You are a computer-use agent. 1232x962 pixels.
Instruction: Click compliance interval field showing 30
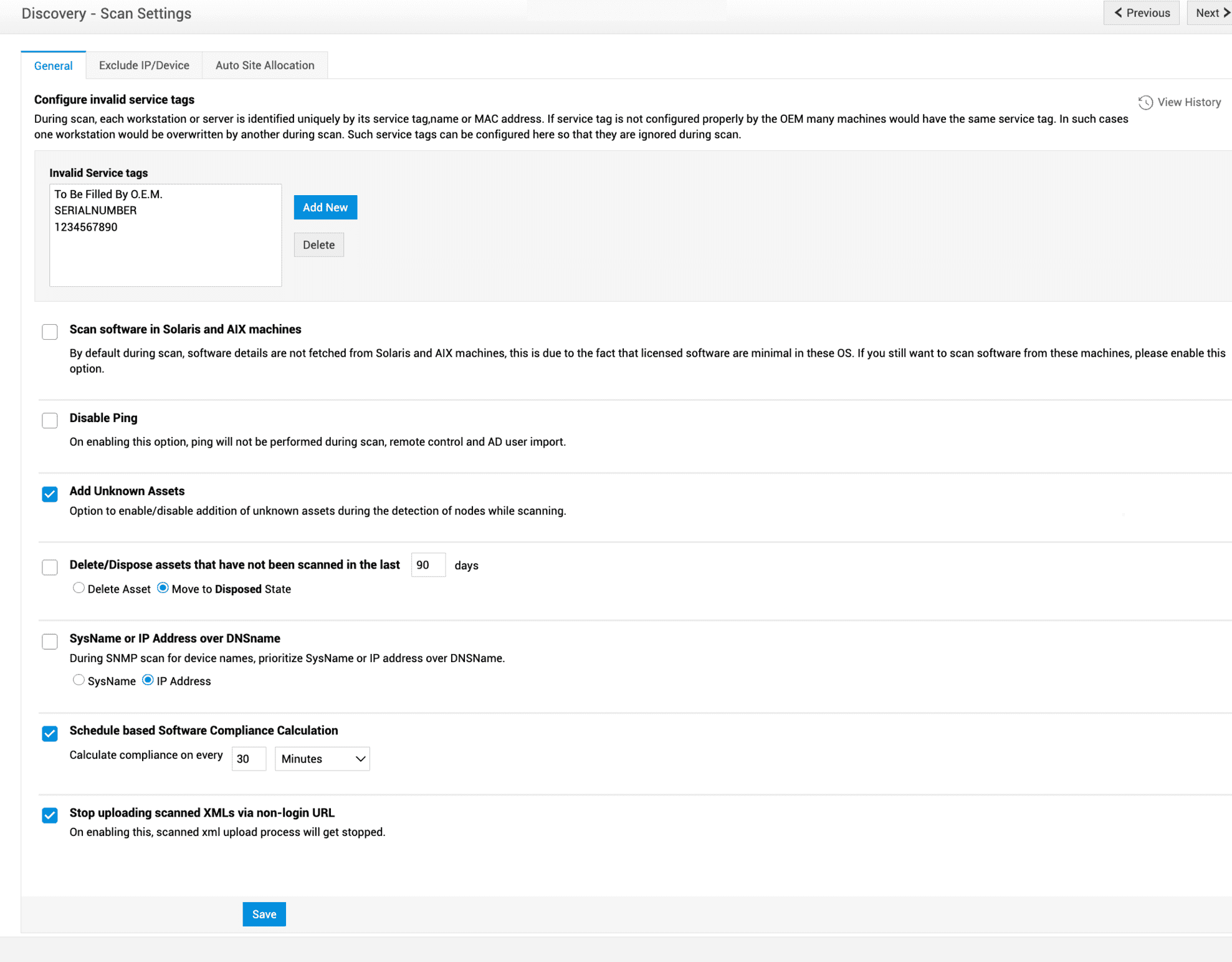pyautogui.click(x=249, y=759)
